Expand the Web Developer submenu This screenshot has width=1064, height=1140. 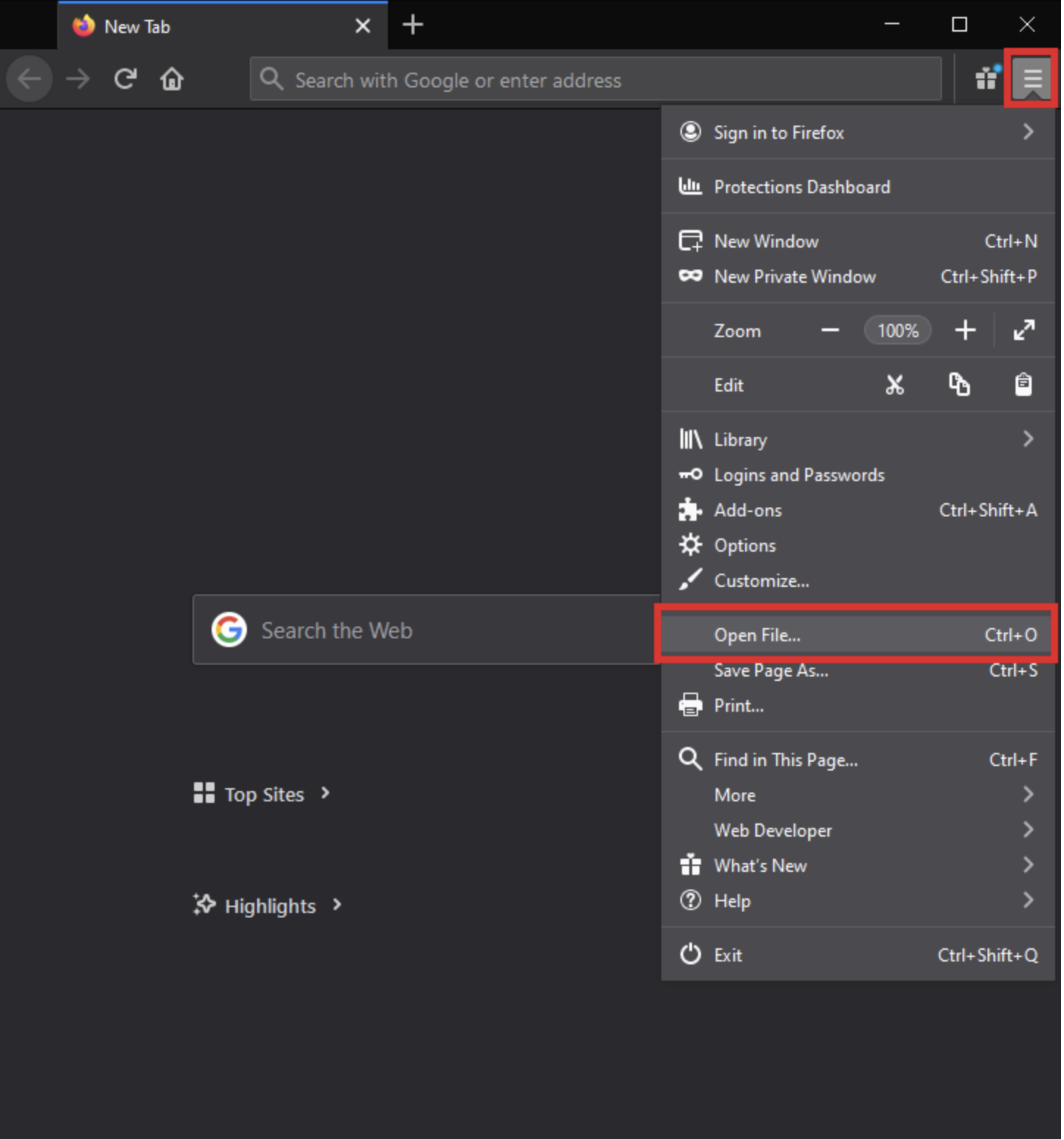coord(857,830)
